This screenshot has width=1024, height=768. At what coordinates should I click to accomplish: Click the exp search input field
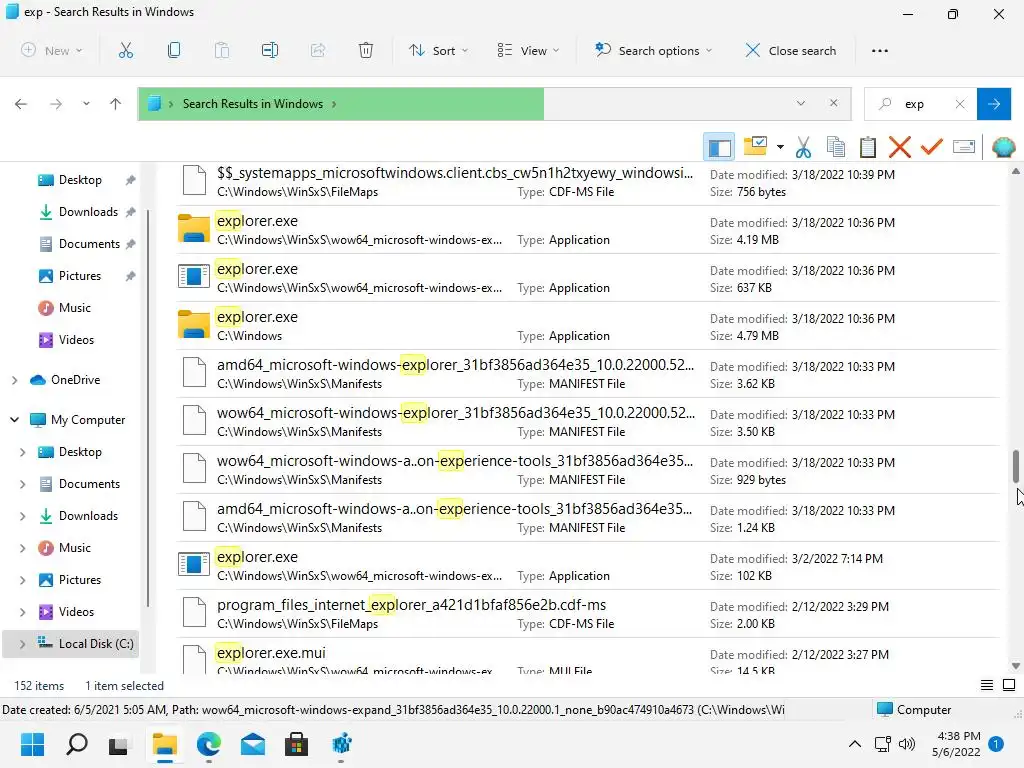tap(922, 104)
